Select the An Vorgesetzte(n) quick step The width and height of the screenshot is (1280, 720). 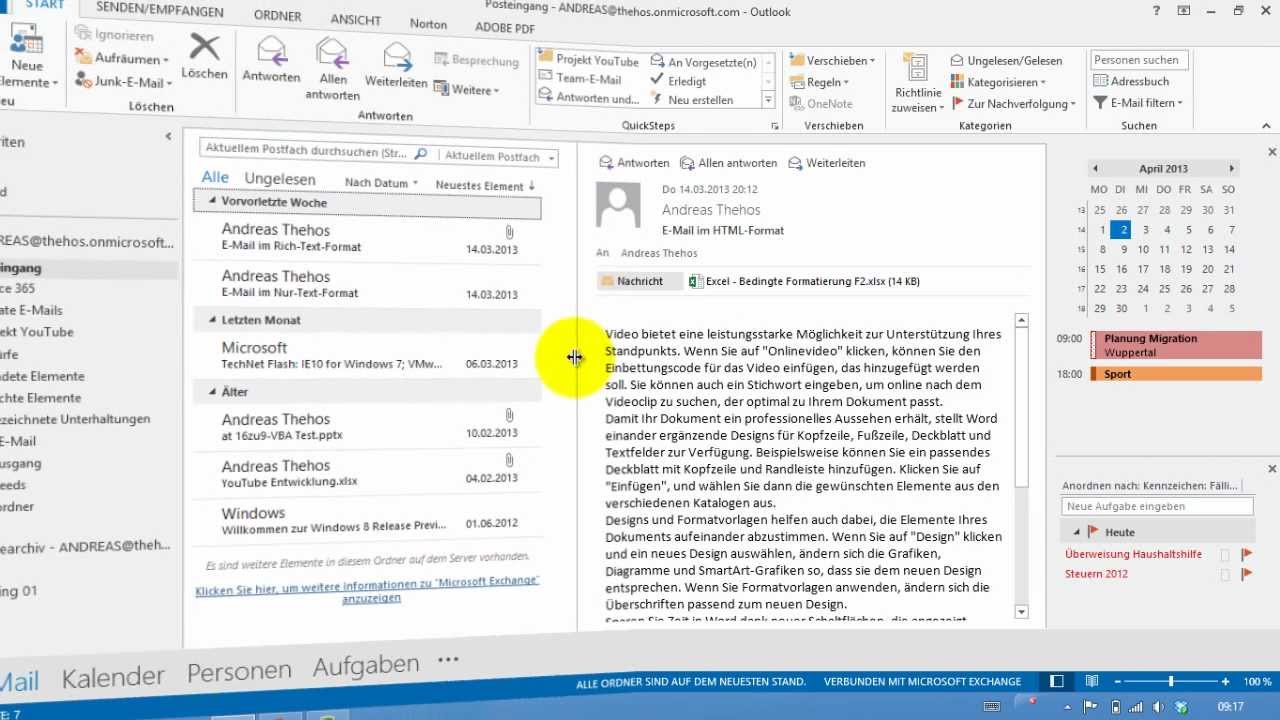(x=704, y=62)
